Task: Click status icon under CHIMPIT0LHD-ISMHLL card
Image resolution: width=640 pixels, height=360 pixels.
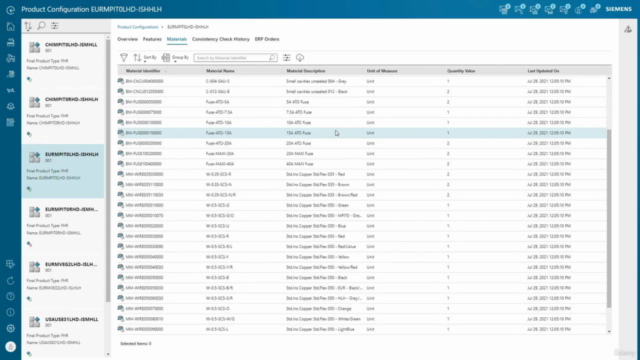Action: click(x=29, y=79)
